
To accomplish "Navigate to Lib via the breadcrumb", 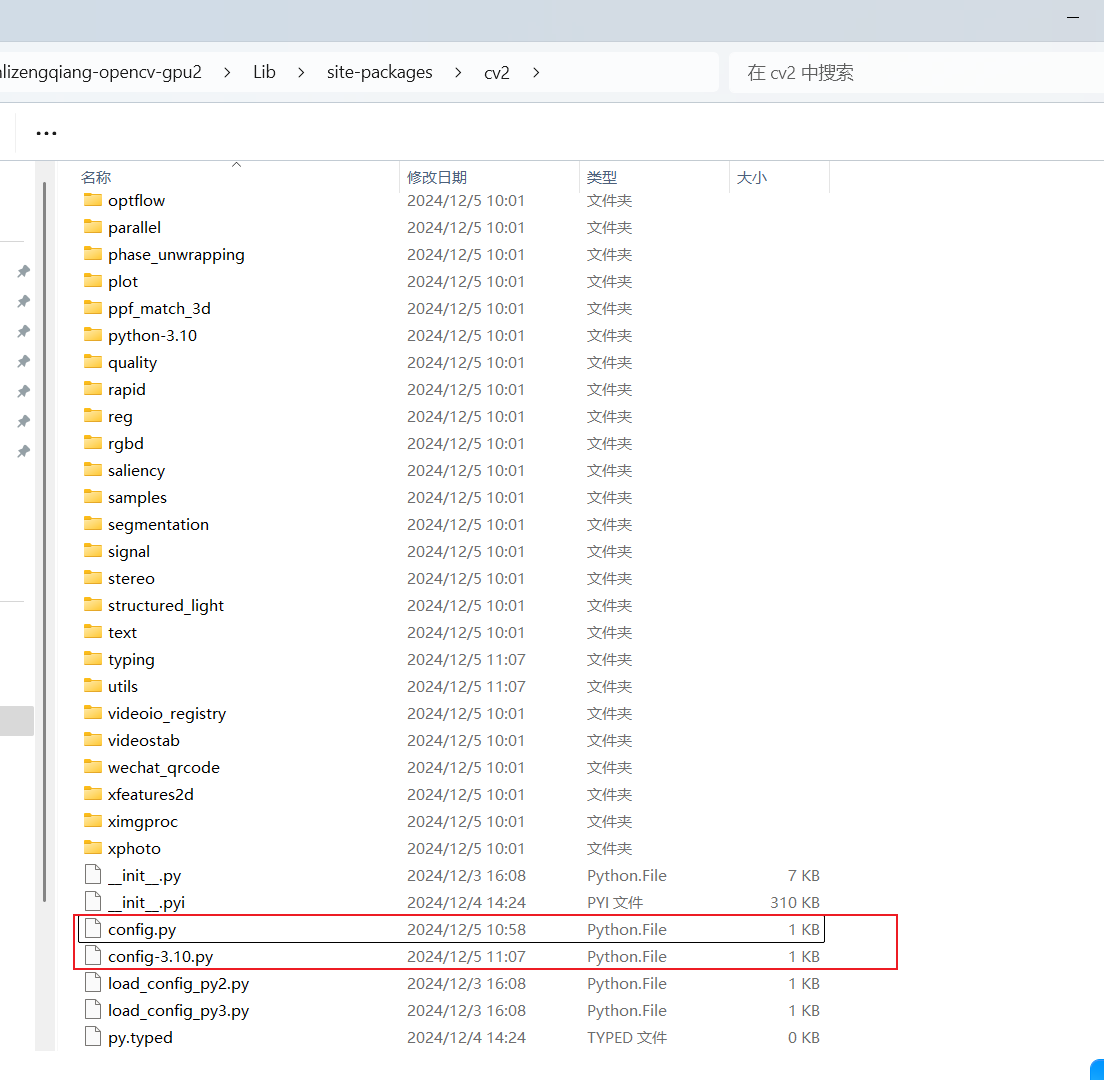I will point(264,72).
